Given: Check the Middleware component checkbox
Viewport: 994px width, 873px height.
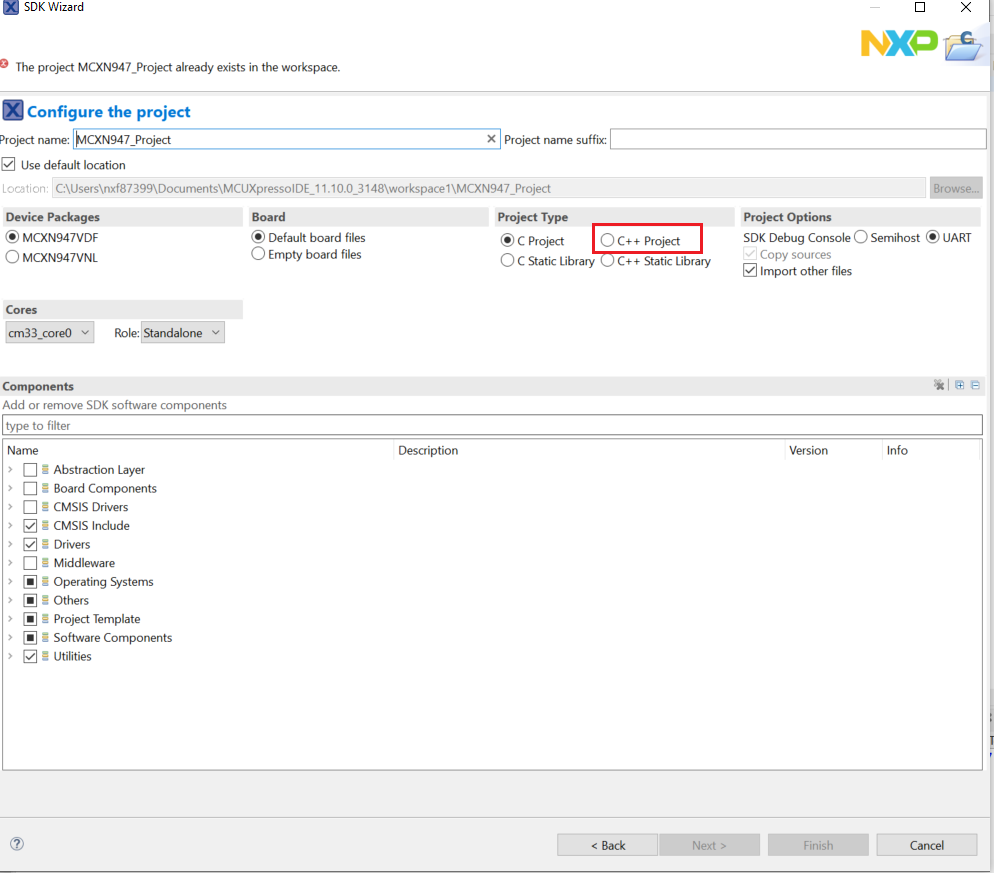Looking at the screenshot, I should tap(30, 563).
